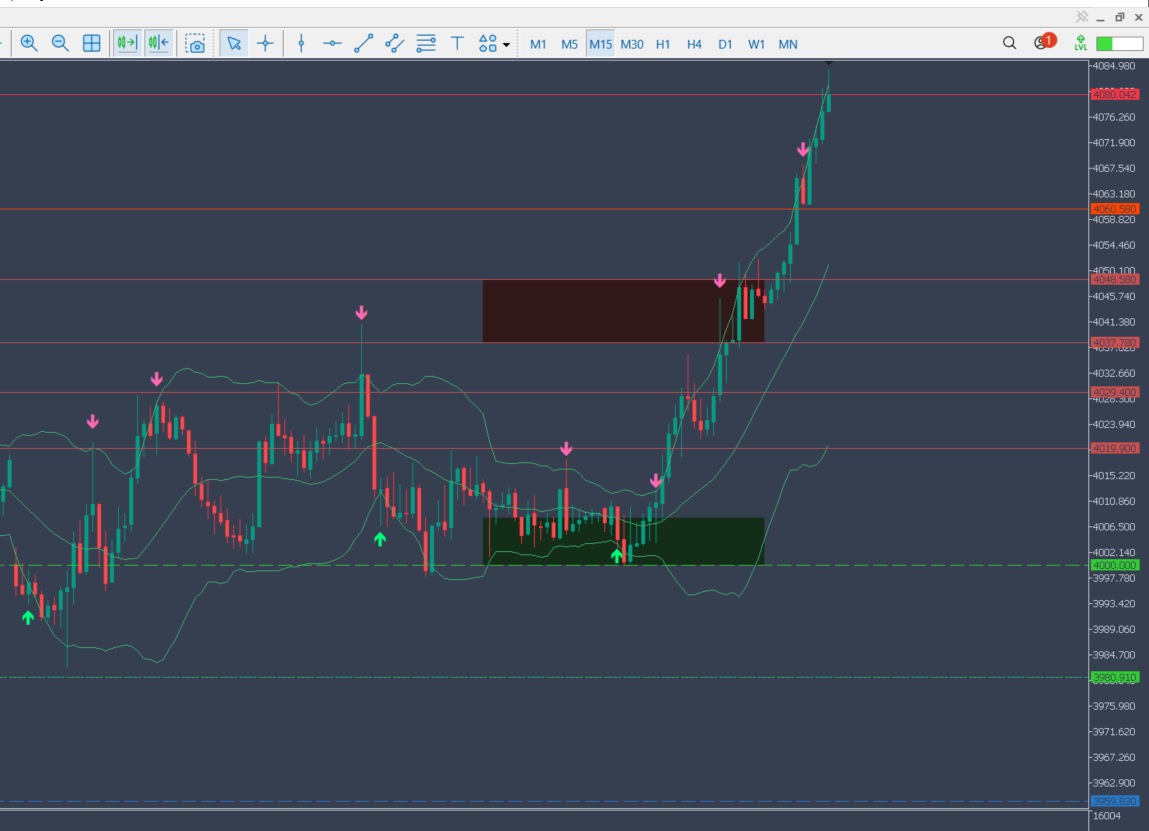Switch to the M5 timeframe

[569, 44]
